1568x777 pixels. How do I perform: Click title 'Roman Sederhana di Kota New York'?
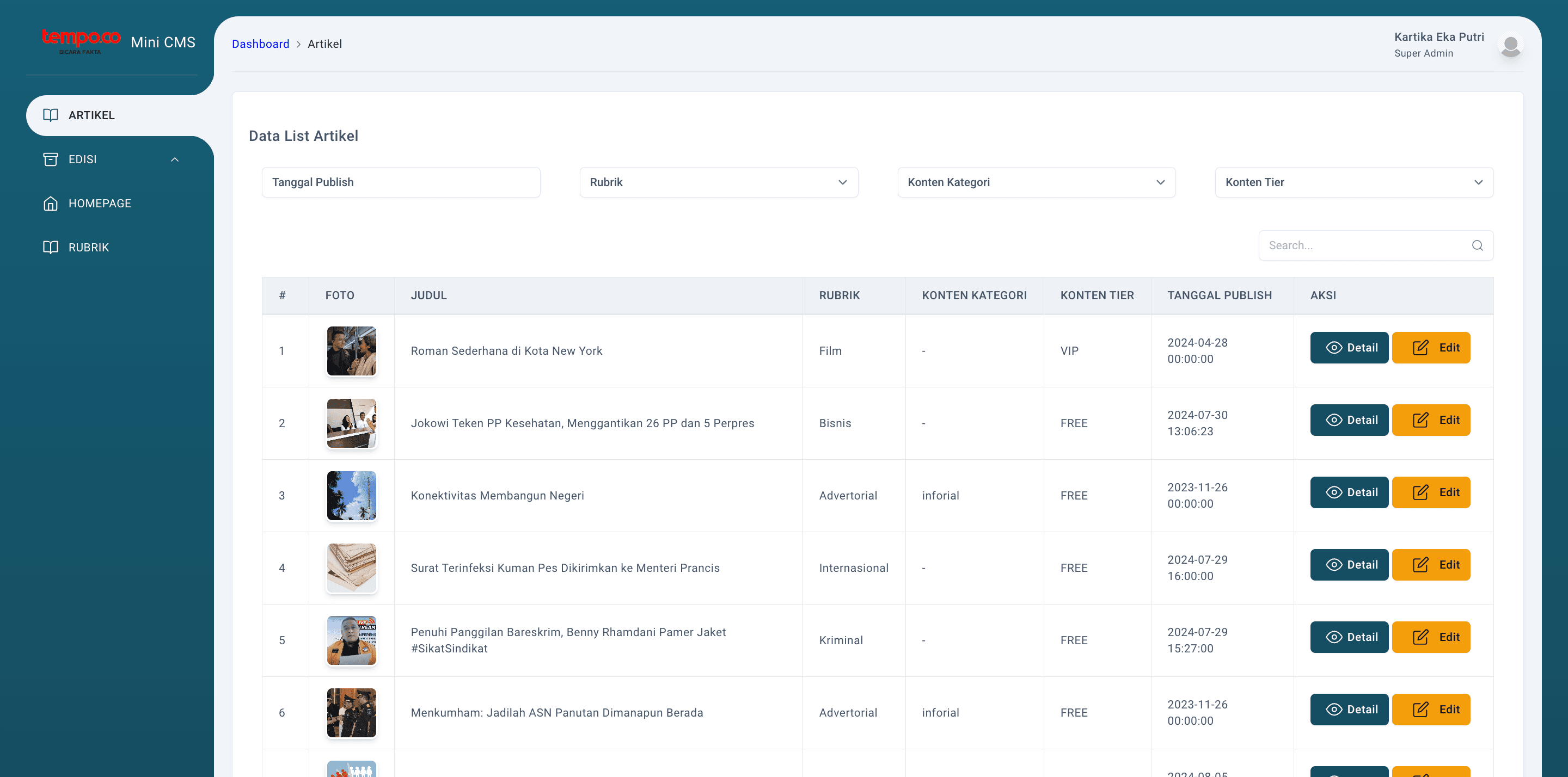[x=506, y=350]
